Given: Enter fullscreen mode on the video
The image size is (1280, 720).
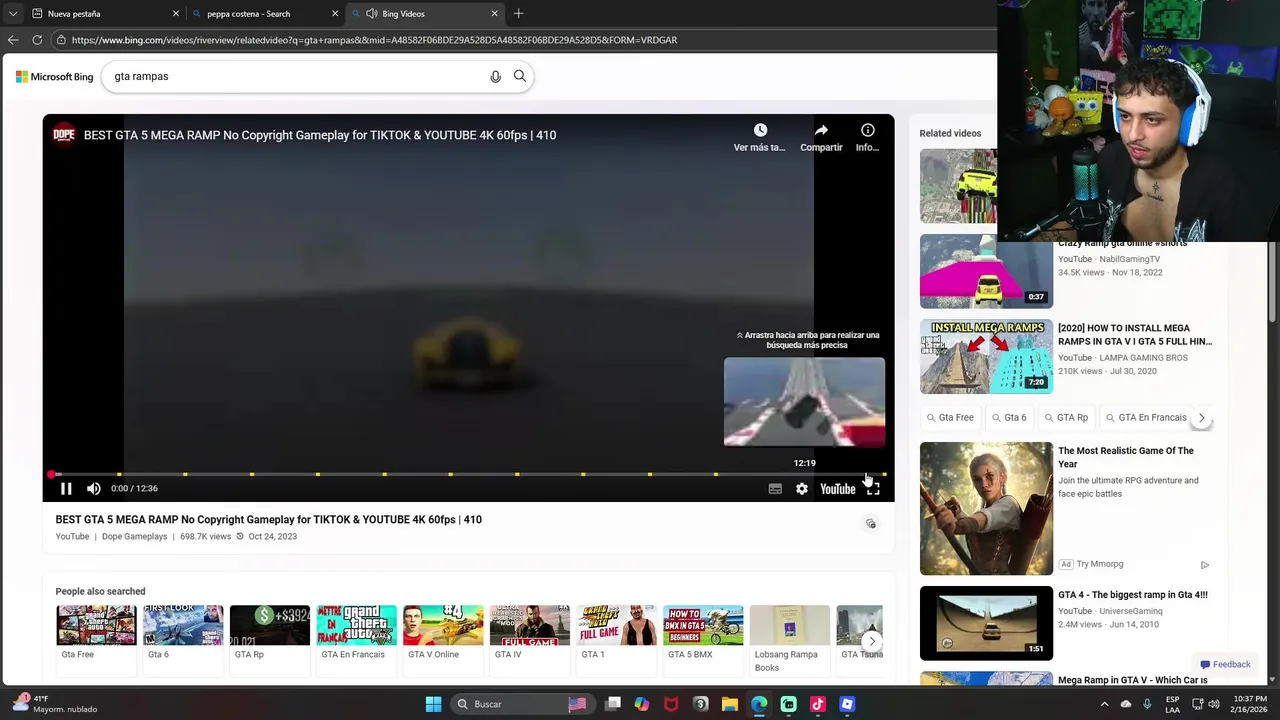Looking at the screenshot, I should 873,489.
